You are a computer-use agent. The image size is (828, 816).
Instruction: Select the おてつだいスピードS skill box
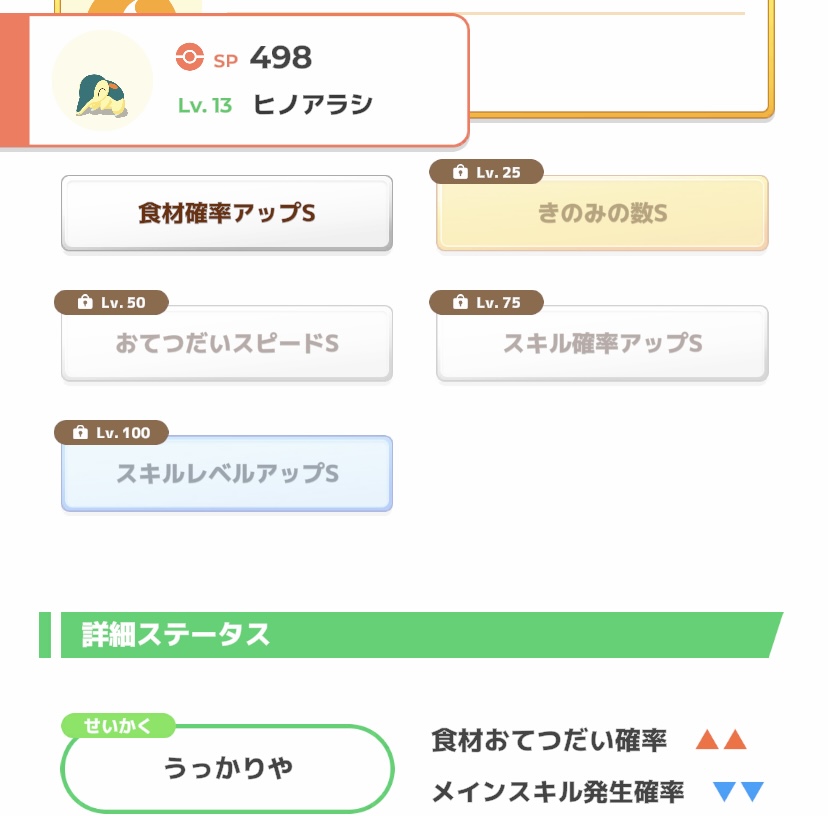[x=227, y=343]
